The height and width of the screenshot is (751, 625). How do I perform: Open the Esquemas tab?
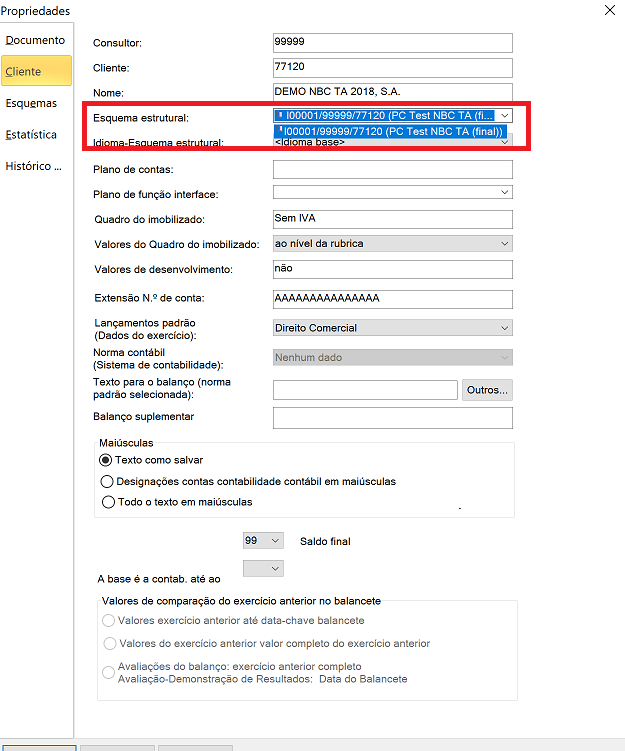tap(32, 103)
